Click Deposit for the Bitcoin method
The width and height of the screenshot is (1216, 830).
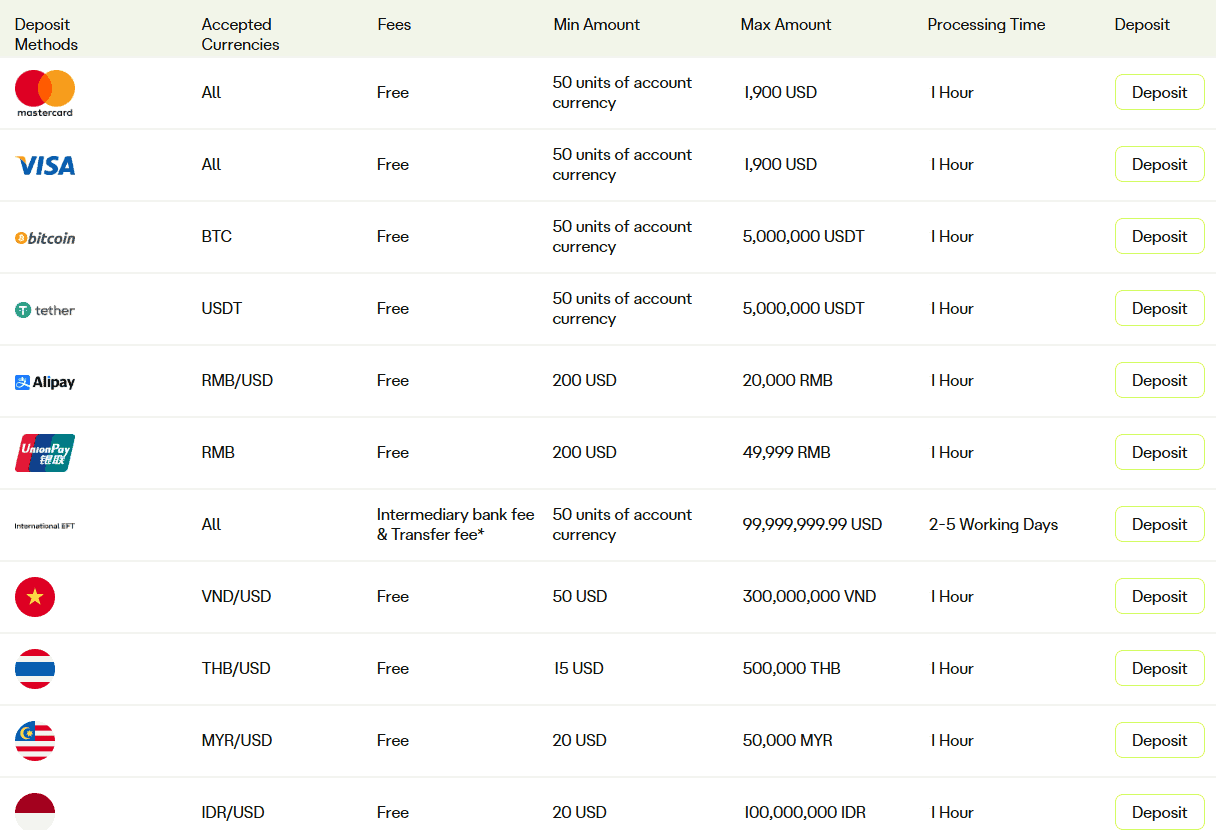(x=1159, y=236)
